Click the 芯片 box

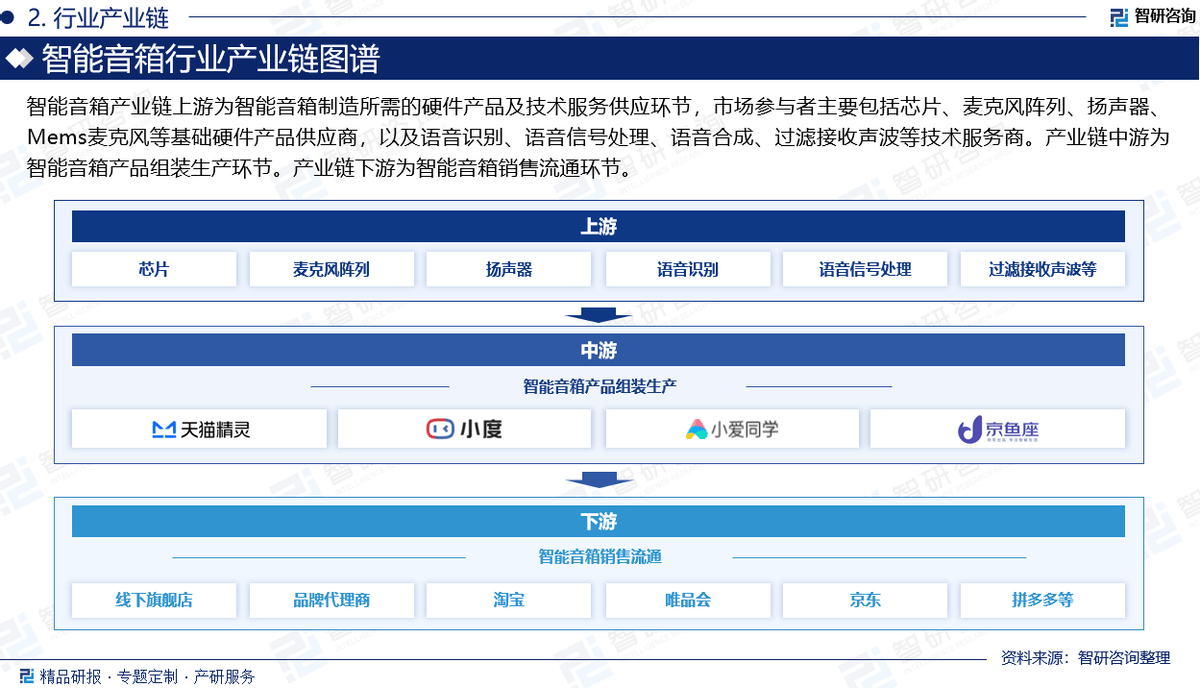154,269
